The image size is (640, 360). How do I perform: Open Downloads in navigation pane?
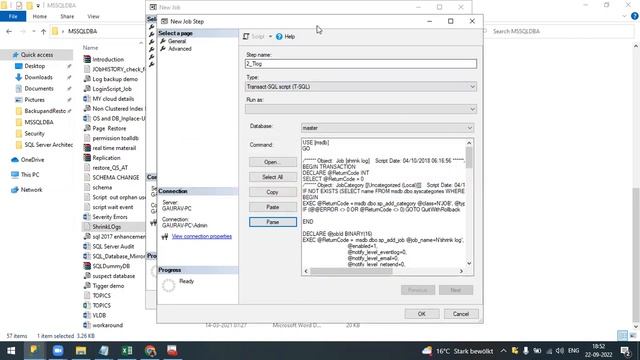tap(38, 77)
